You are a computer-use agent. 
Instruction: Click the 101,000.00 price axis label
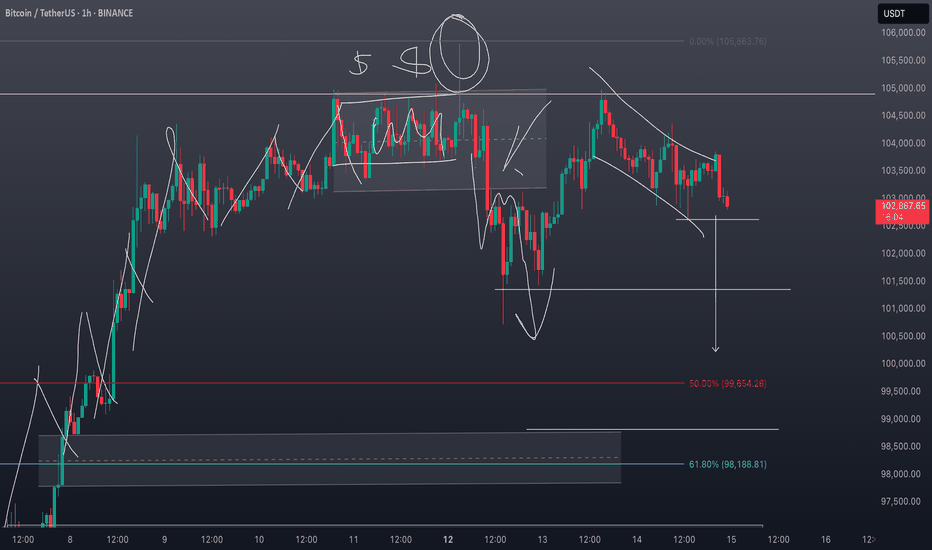(x=903, y=308)
